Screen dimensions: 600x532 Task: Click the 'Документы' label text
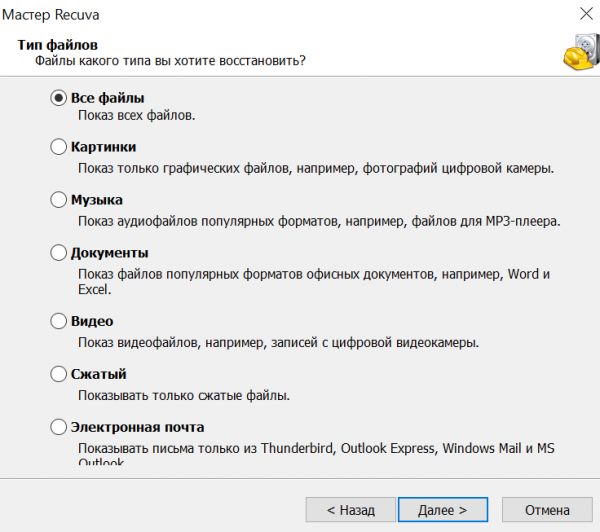[109, 253]
